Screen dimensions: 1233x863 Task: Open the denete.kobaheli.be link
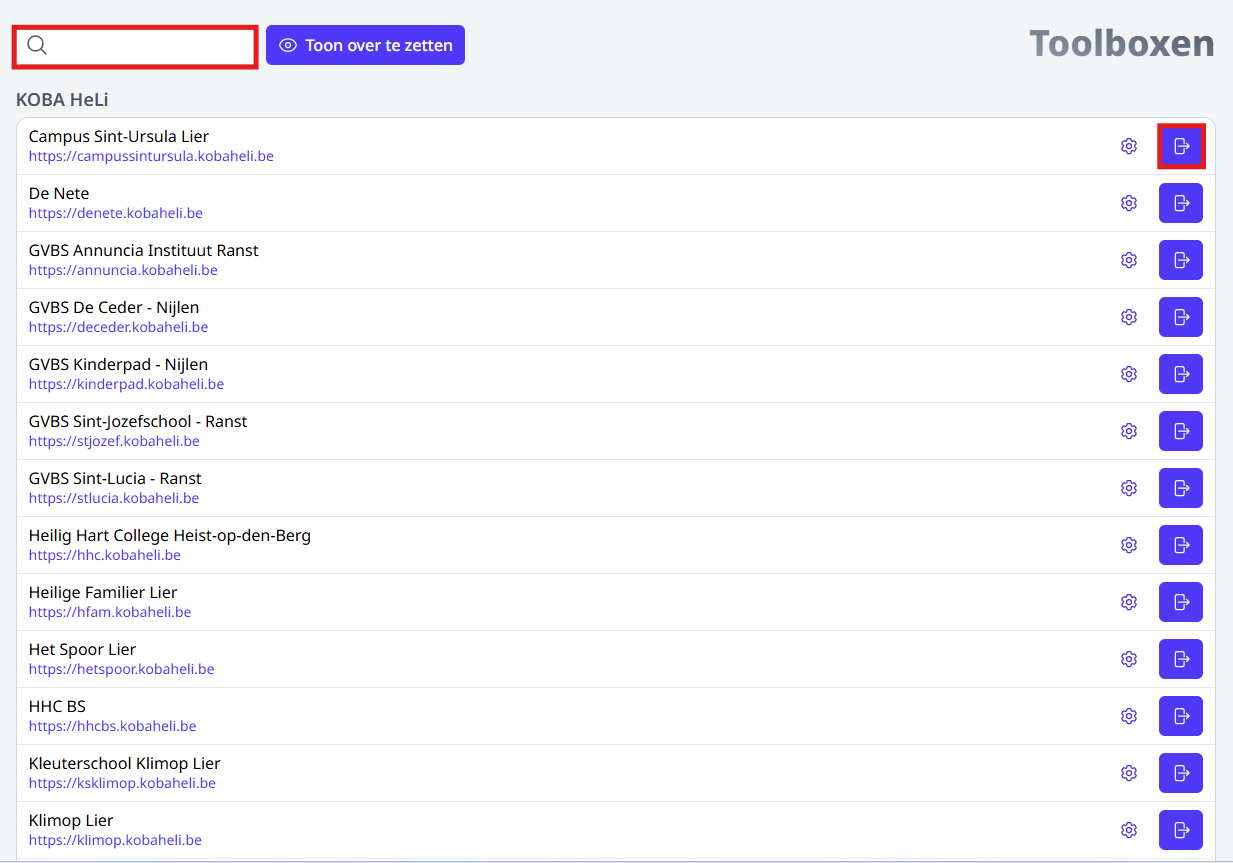click(116, 213)
